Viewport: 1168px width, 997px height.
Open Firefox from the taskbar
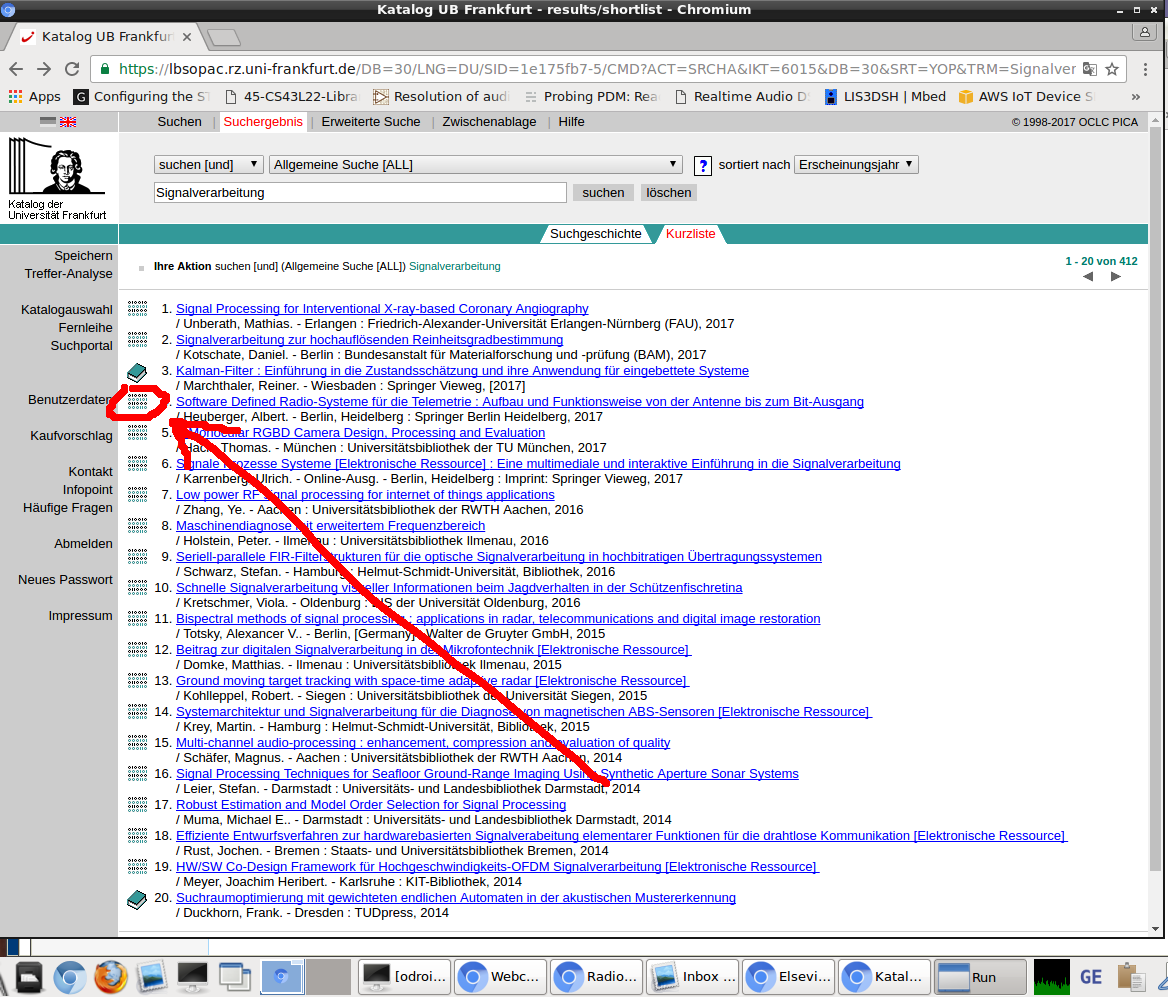111,975
